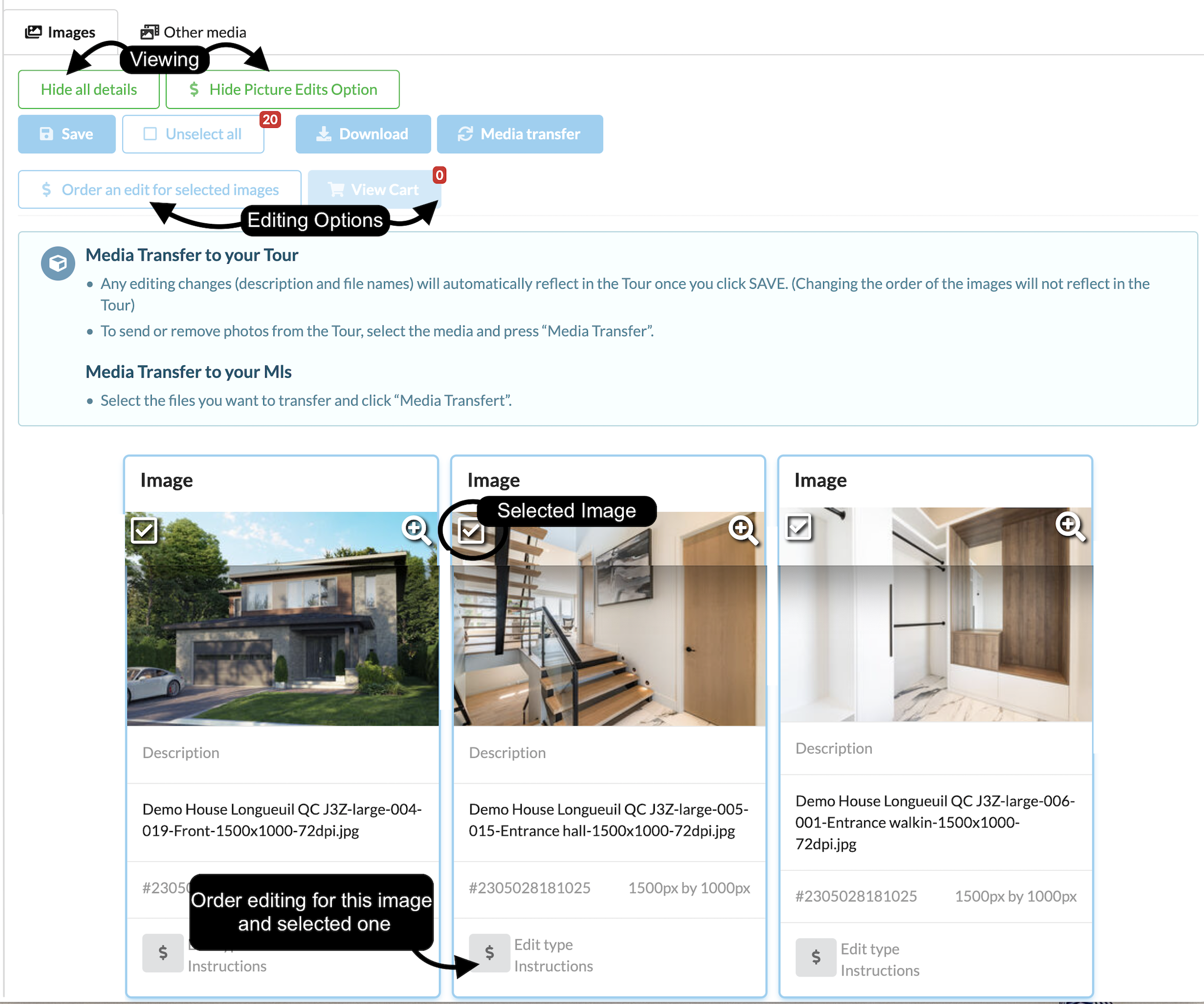Viewport: 1204px width, 1004px height.
Task: Click dollar edit icon on Entrance hall card
Action: pyautogui.click(x=489, y=952)
